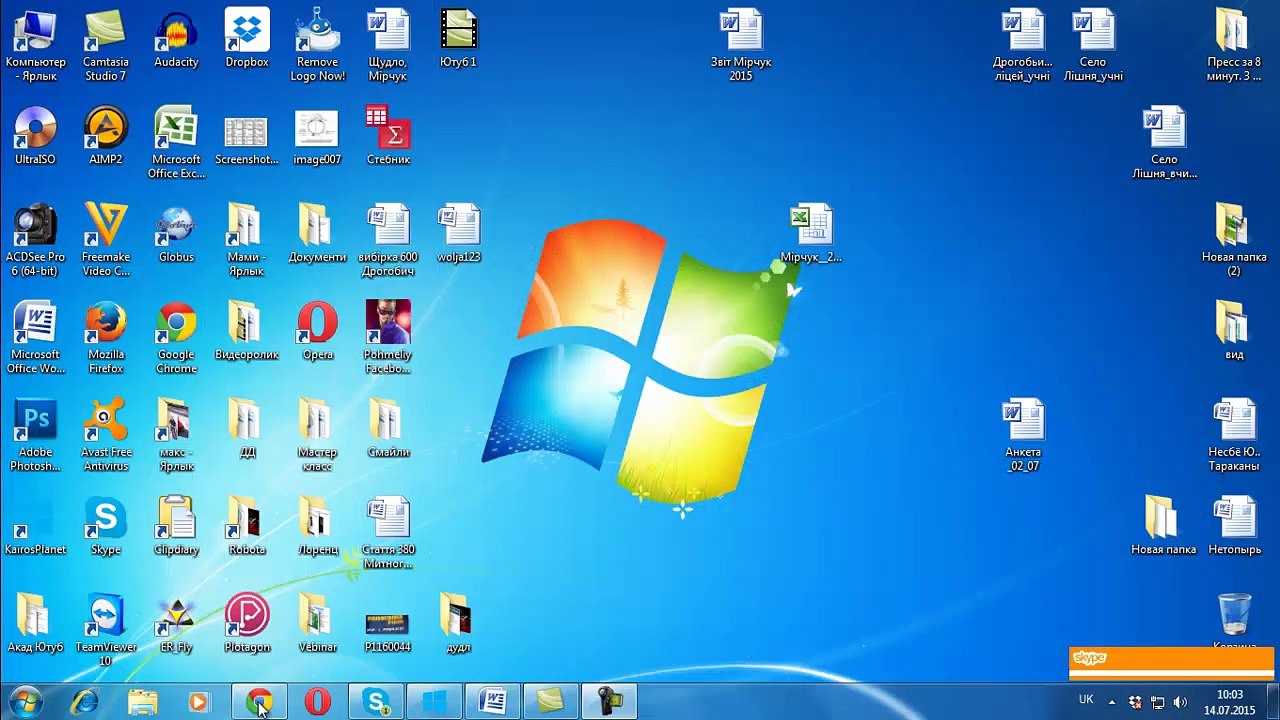Select the Robota folder shortcut

click(247, 527)
